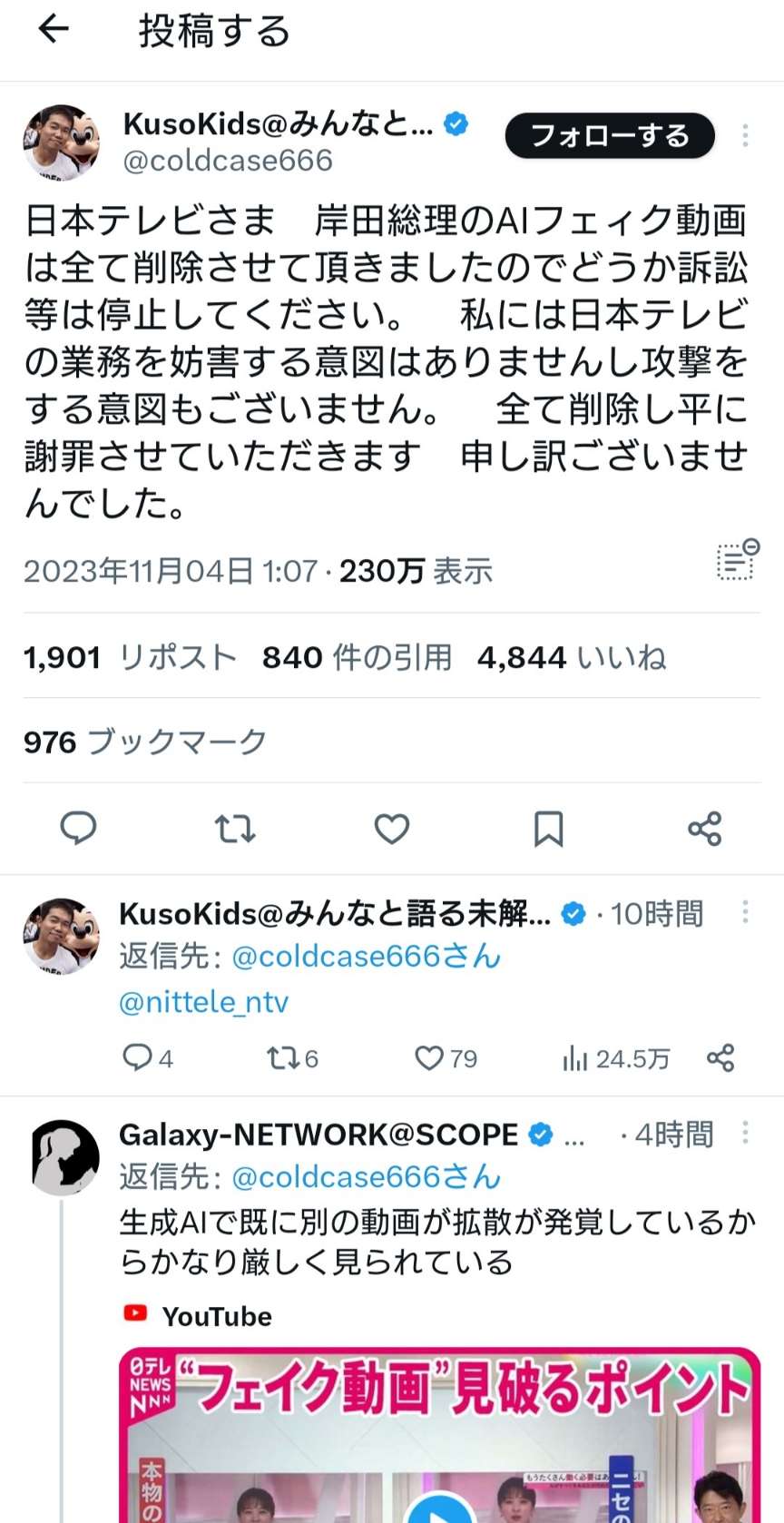784x1523 pixels.
Task: Like the main post via heart icon
Action: 392,828
